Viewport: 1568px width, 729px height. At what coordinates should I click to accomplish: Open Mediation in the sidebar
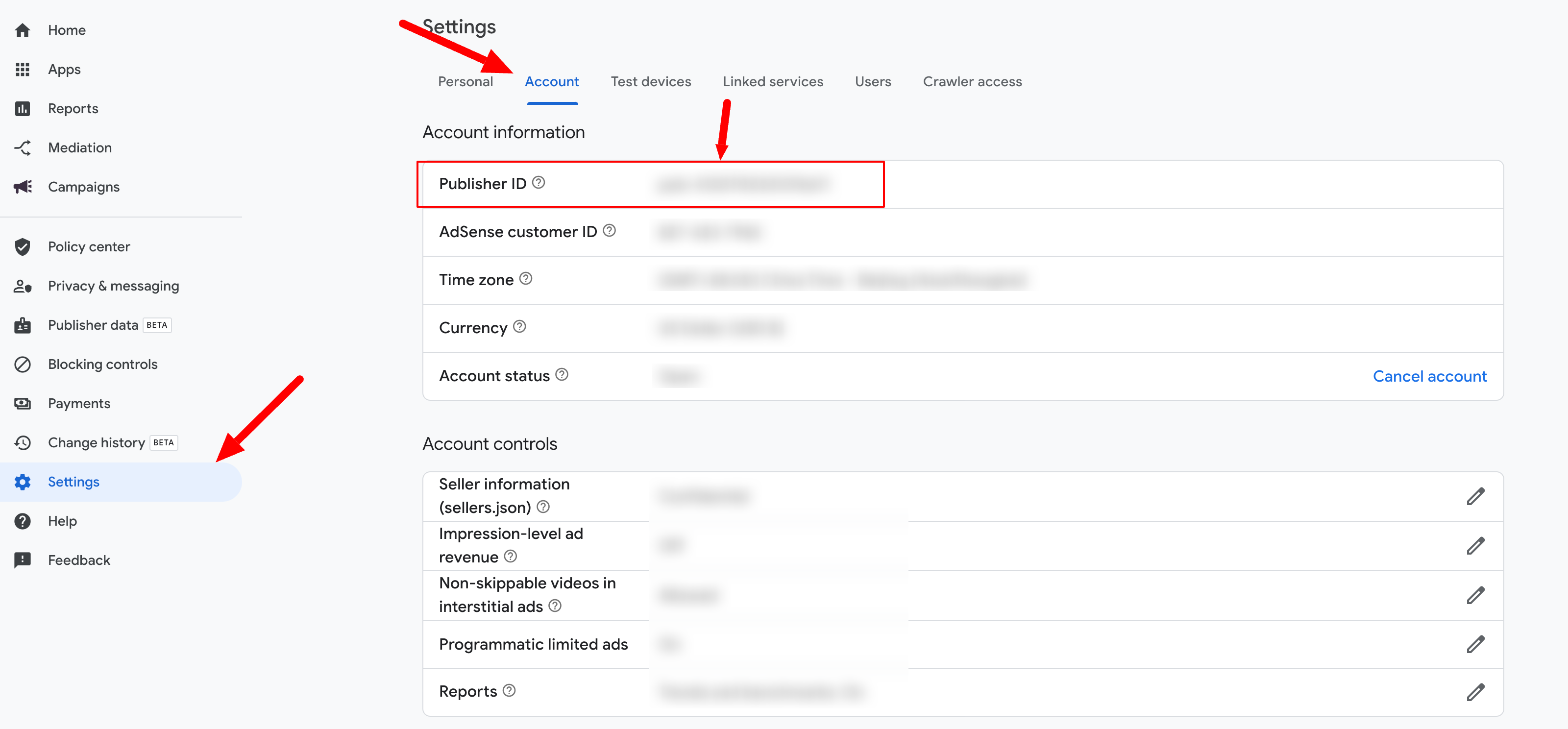(79, 148)
